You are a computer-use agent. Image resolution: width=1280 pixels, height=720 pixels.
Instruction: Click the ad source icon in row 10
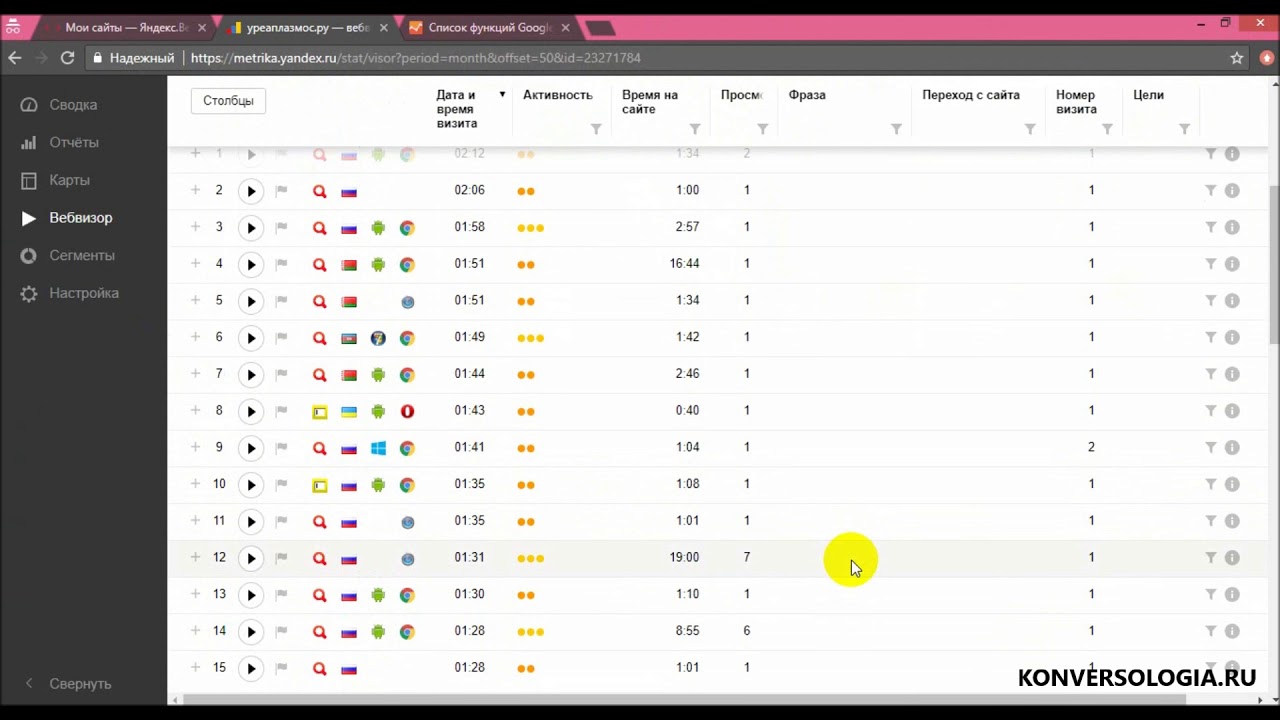pyautogui.click(x=320, y=485)
